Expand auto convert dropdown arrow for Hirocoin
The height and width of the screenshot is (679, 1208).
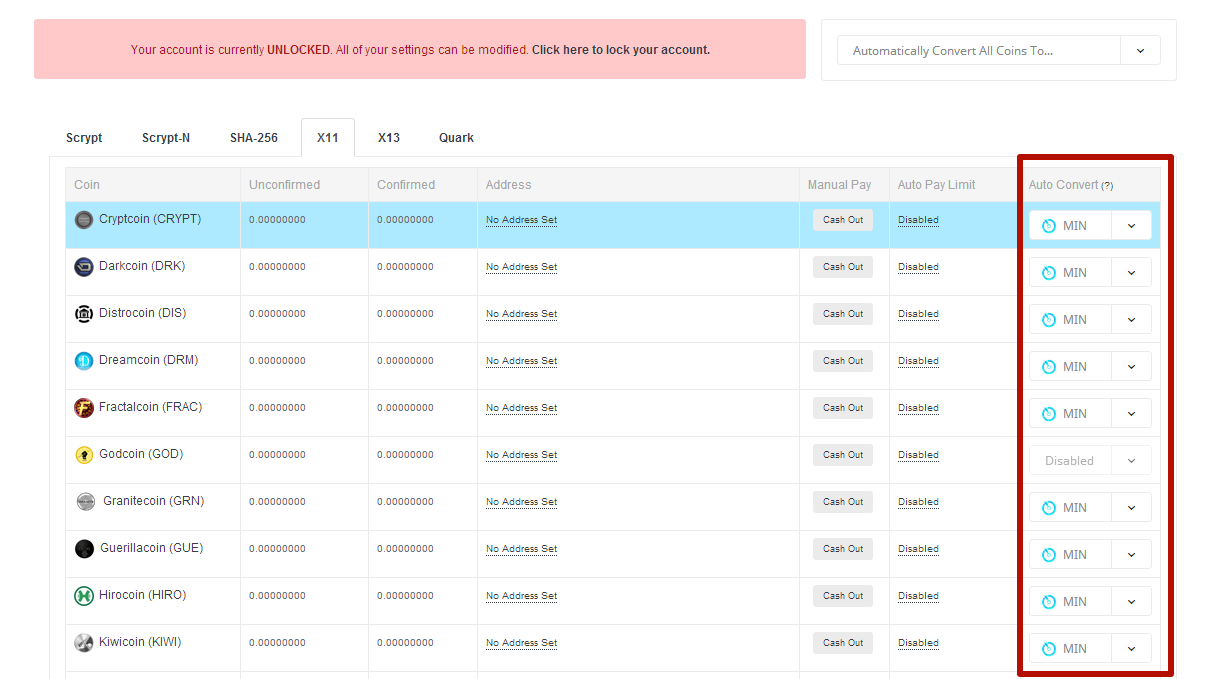pyautogui.click(x=1131, y=601)
